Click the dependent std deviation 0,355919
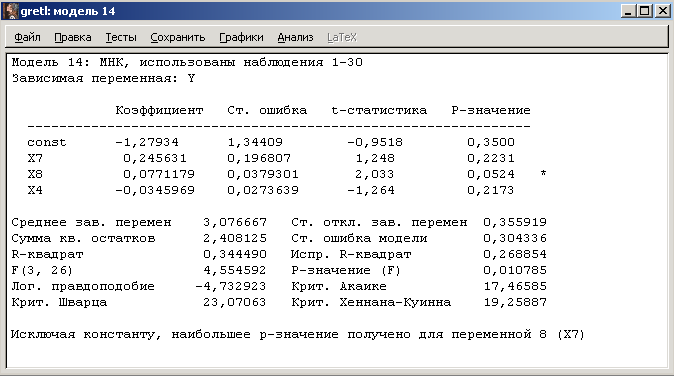The width and height of the screenshot is (674, 376). coord(515,222)
